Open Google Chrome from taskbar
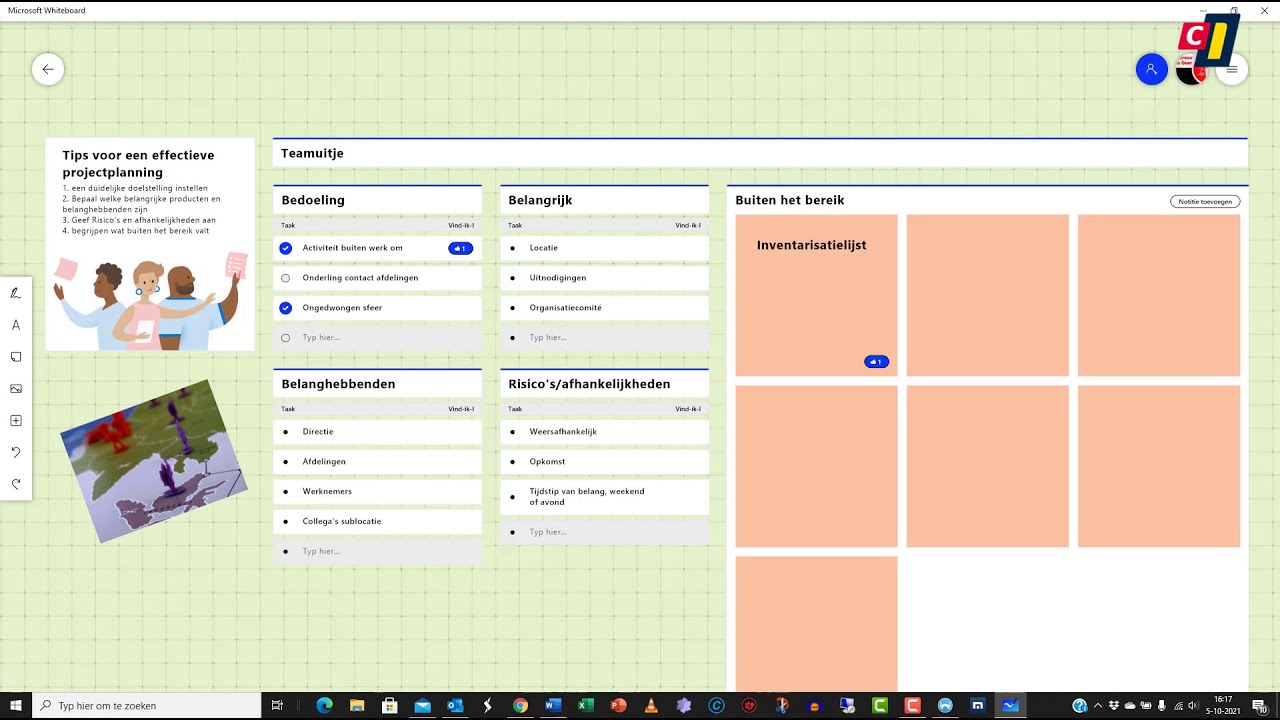The width and height of the screenshot is (1280, 720). click(520, 705)
